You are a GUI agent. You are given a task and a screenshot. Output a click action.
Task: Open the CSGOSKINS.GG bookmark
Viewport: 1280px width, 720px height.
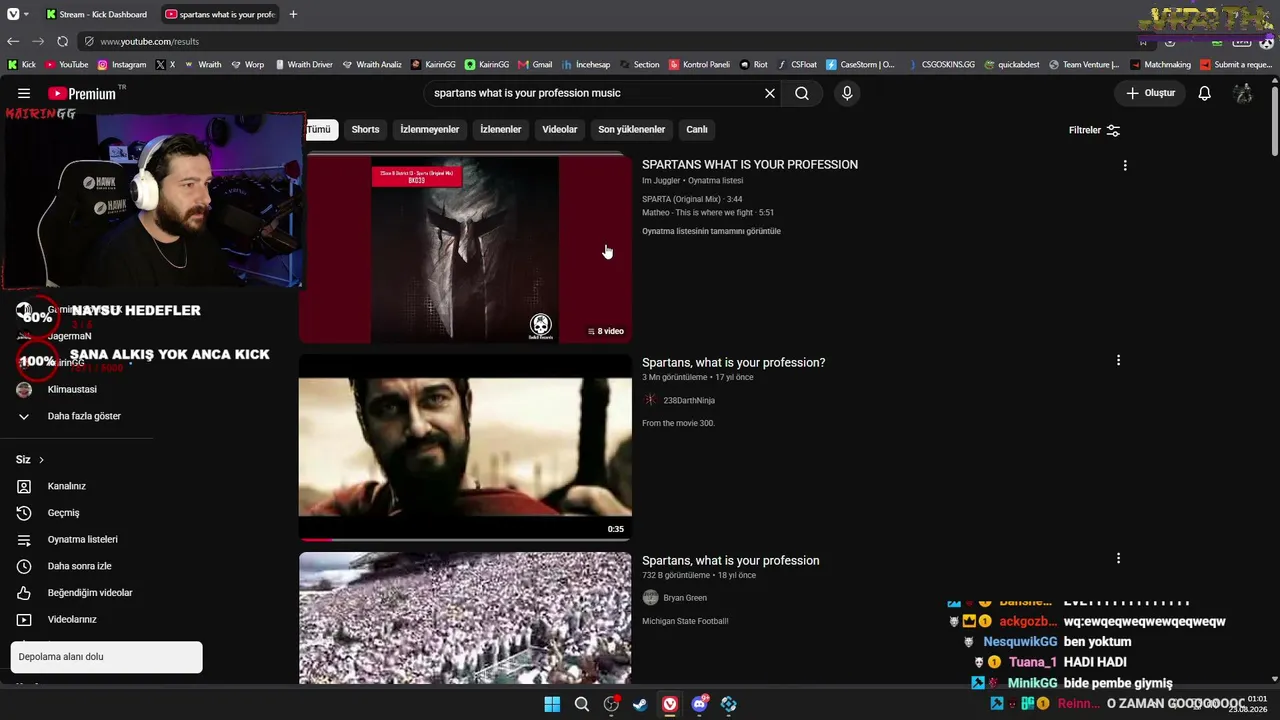[940, 64]
